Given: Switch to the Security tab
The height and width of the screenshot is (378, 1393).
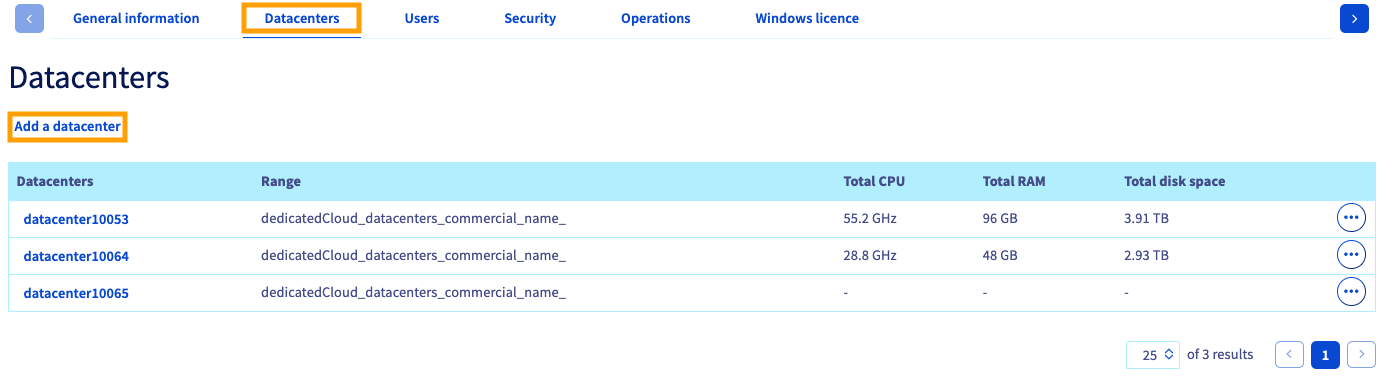Looking at the screenshot, I should [x=530, y=18].
